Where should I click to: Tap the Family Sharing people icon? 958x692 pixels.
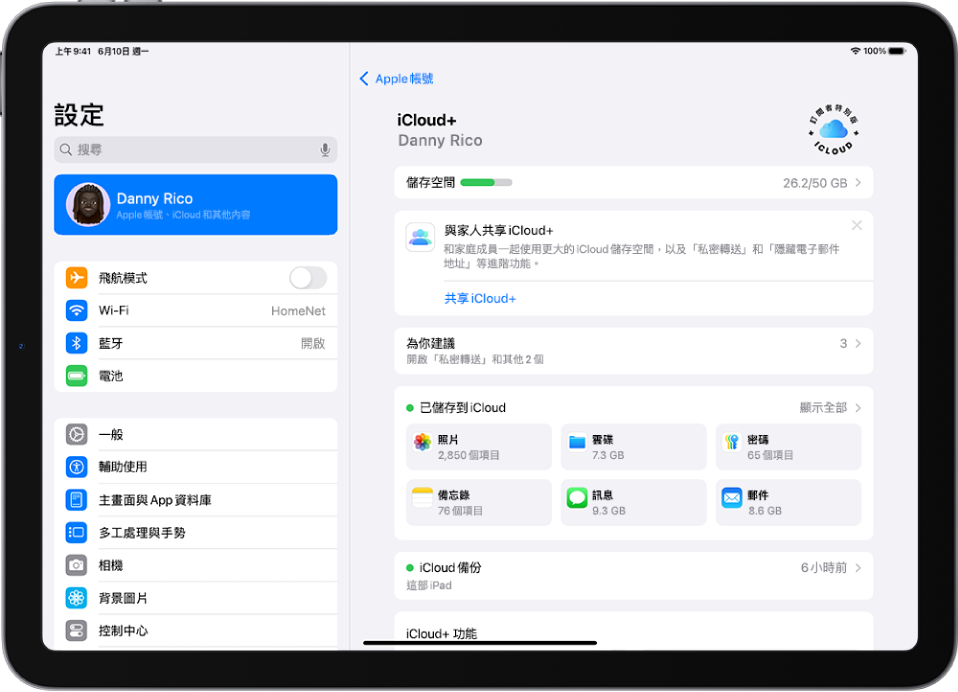[x=420, y=237]
